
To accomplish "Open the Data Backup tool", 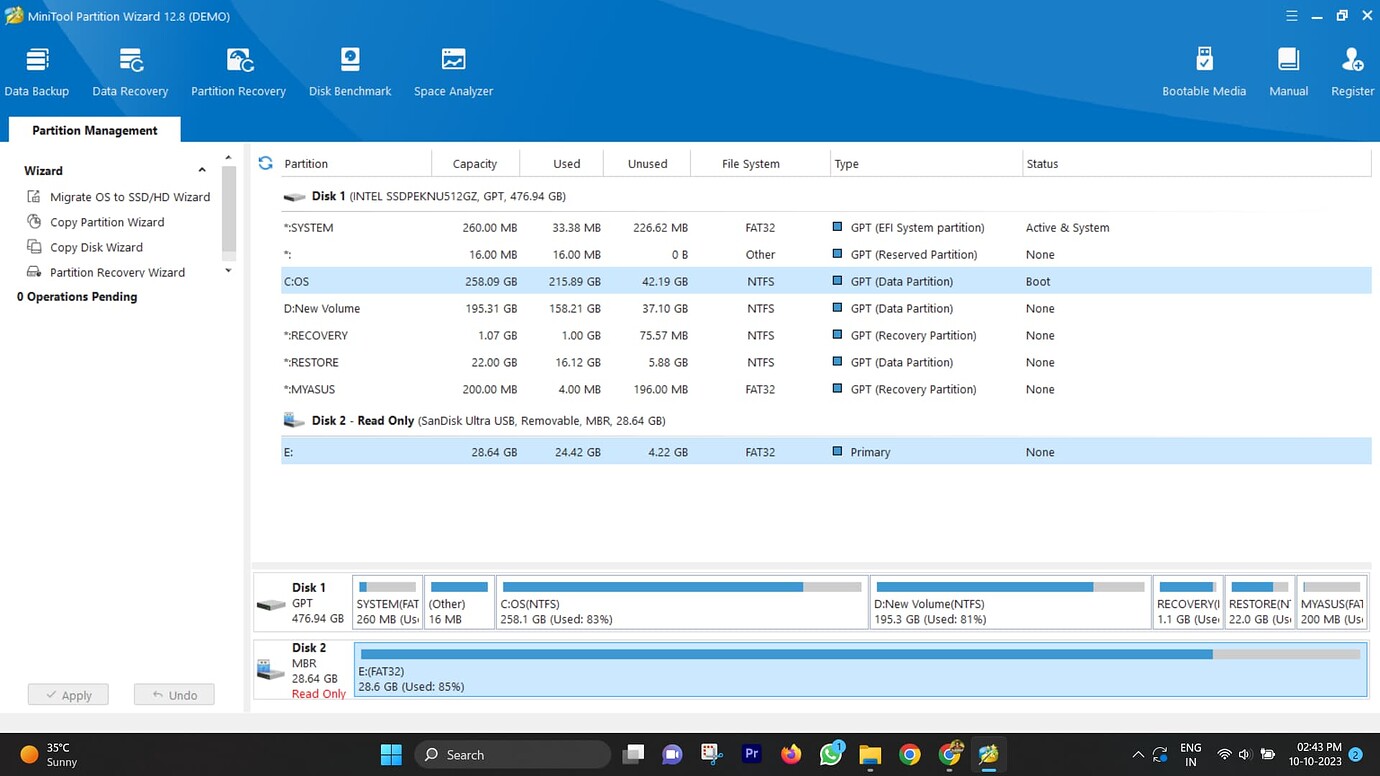I will (x=37, y=72).
